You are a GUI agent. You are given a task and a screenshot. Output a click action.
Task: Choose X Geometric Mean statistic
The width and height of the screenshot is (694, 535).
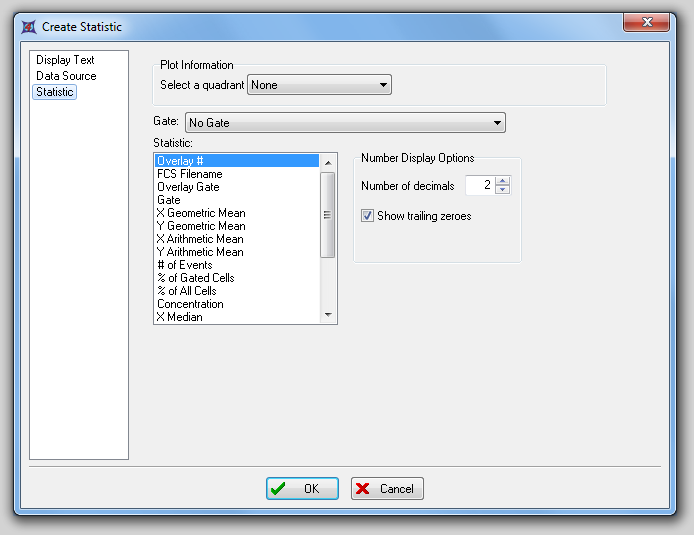coord(201,213)
